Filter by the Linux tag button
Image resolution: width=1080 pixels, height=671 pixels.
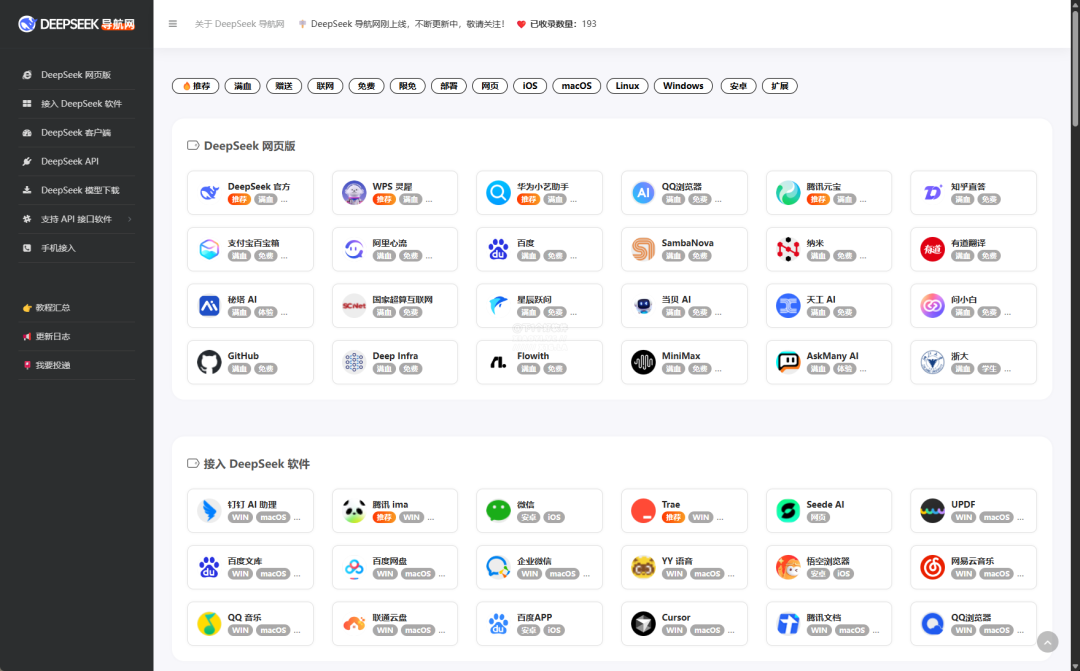tap(627, 86)
